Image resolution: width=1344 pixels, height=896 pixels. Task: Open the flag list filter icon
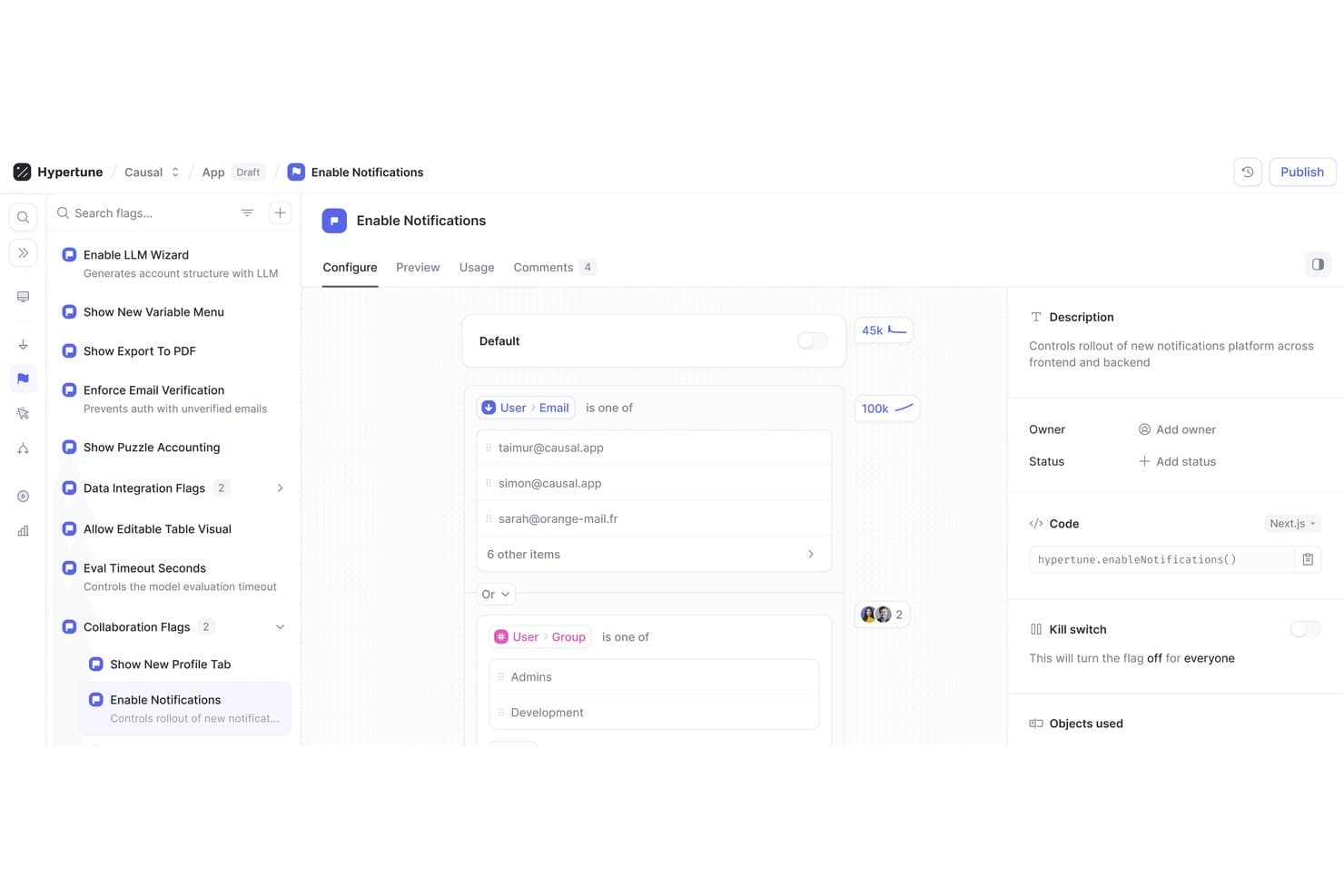point(247,212)
